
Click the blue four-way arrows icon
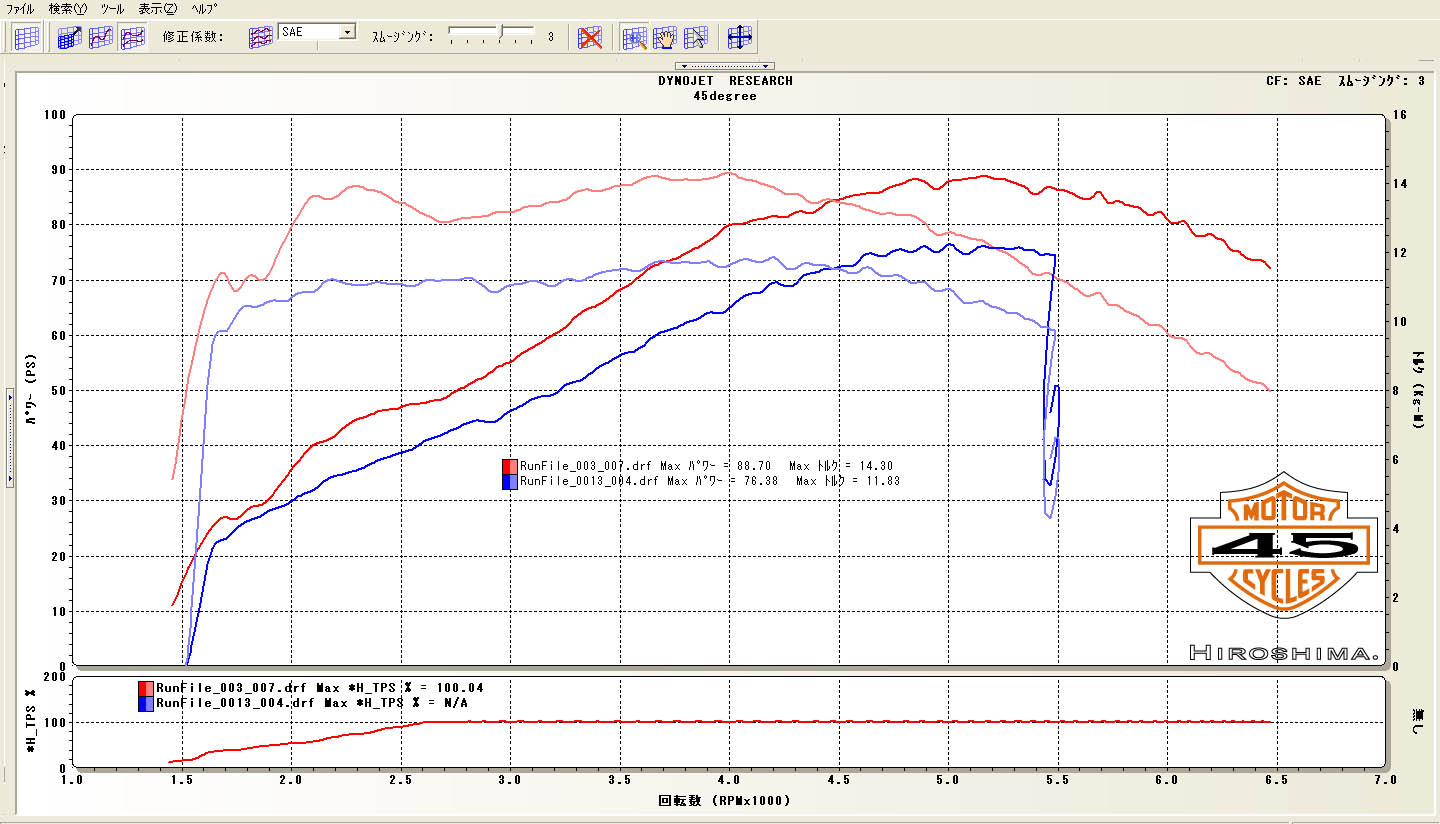(x=739, y=38)
